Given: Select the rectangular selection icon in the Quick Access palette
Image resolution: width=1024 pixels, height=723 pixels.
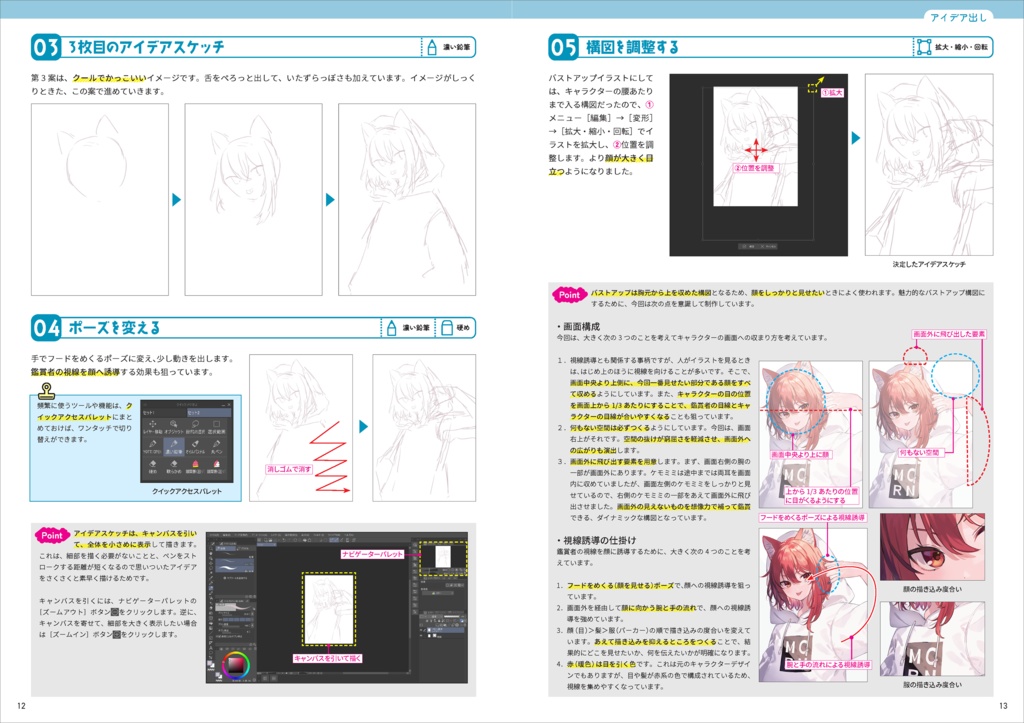Looking at the screenshot, I should point(217,426).
